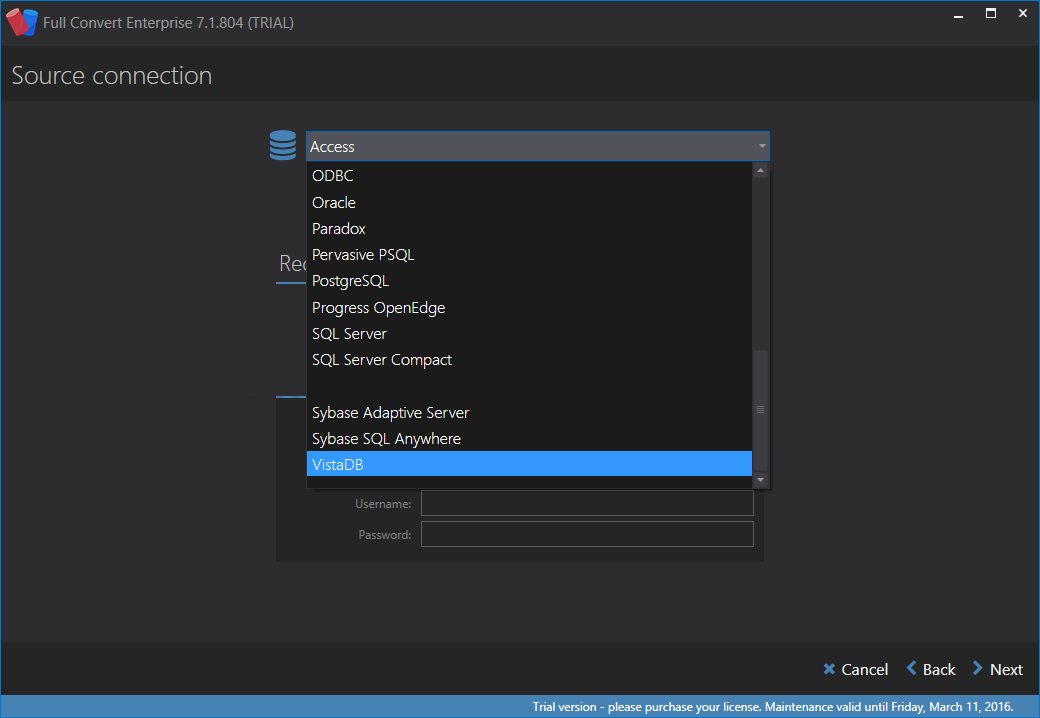
Task: Click the dropdown list scrollbar thumb
Action: click(761, 410)
